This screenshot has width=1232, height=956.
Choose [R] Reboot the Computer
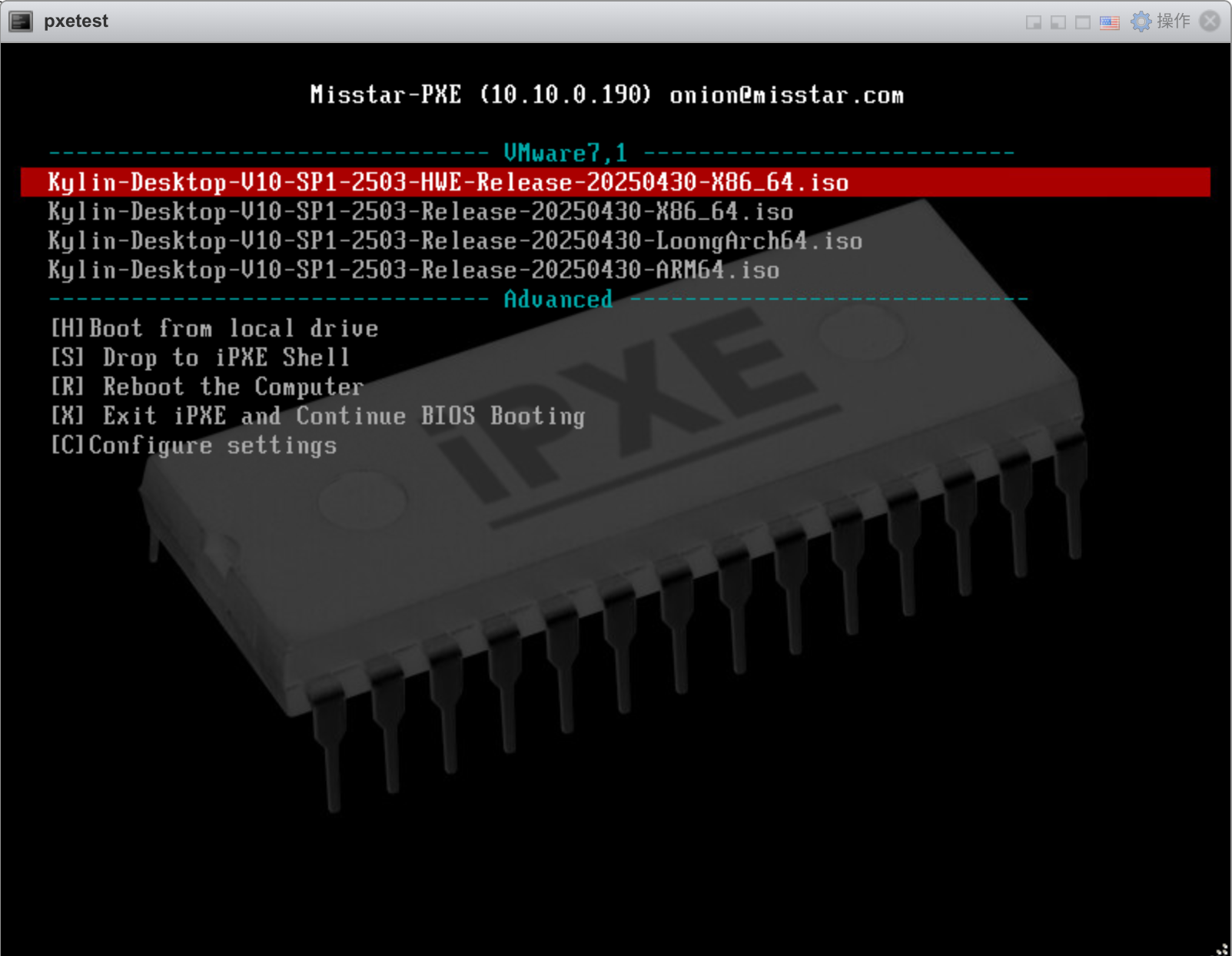208,387
